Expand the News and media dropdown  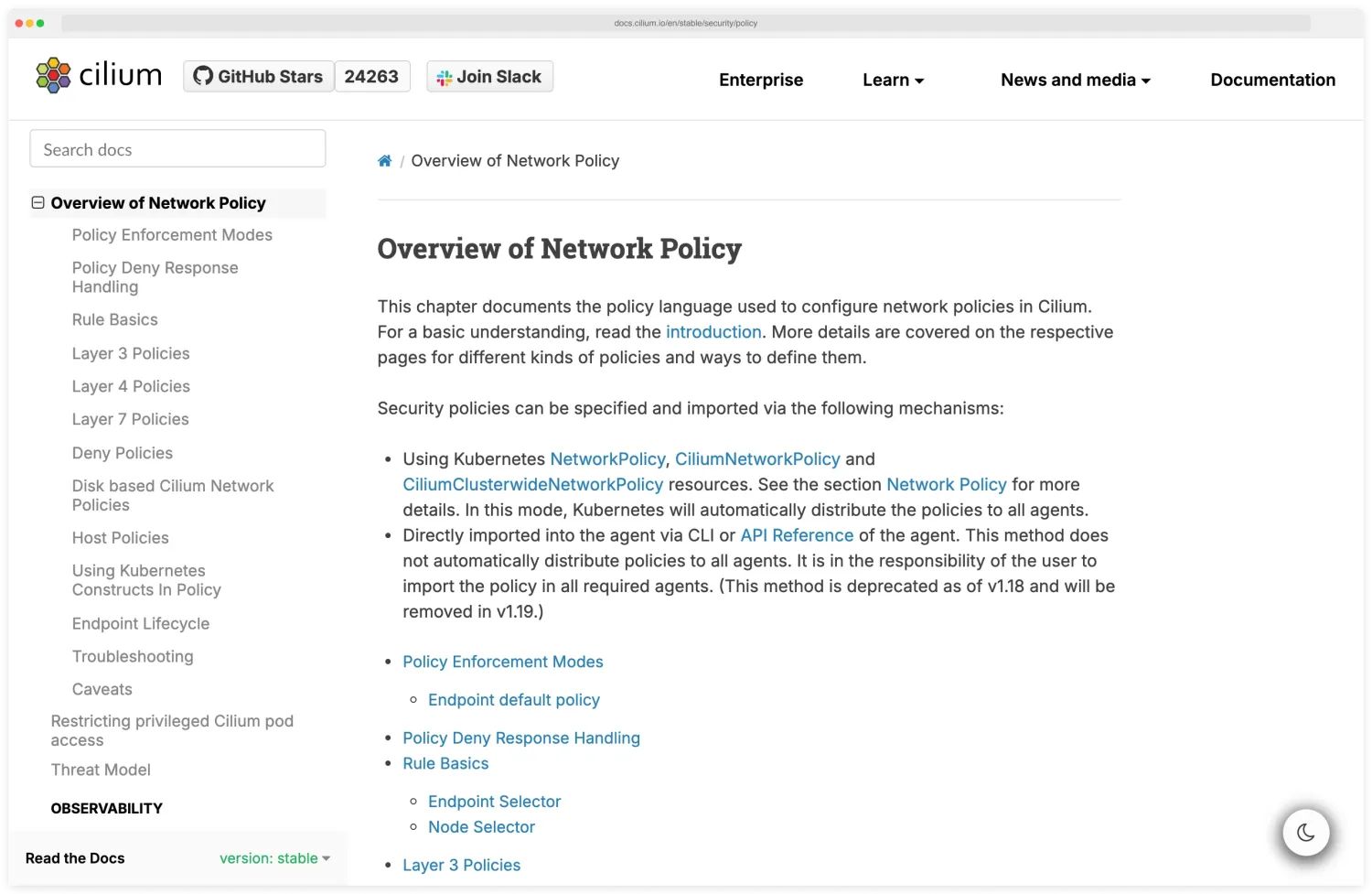coord(1076,80)
